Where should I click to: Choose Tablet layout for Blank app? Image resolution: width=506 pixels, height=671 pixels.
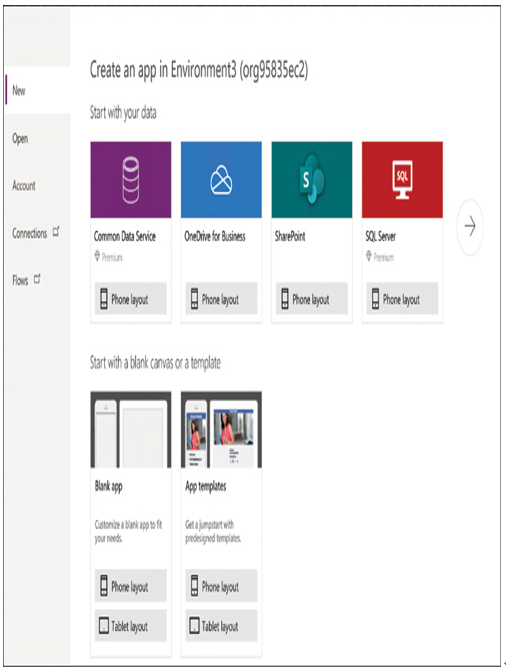click(131, 626)
